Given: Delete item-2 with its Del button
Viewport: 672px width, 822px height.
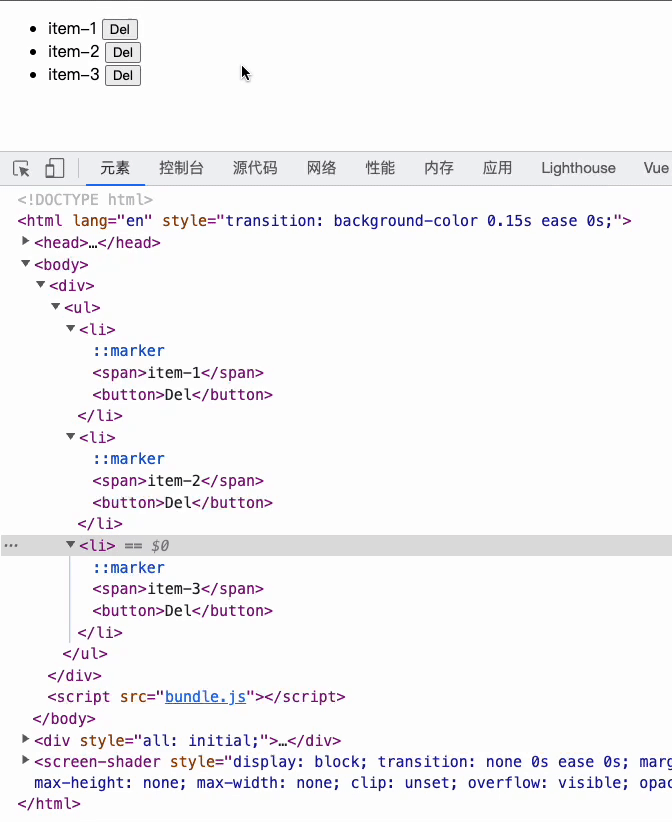Looking at the screenshot, I should 123,52.
